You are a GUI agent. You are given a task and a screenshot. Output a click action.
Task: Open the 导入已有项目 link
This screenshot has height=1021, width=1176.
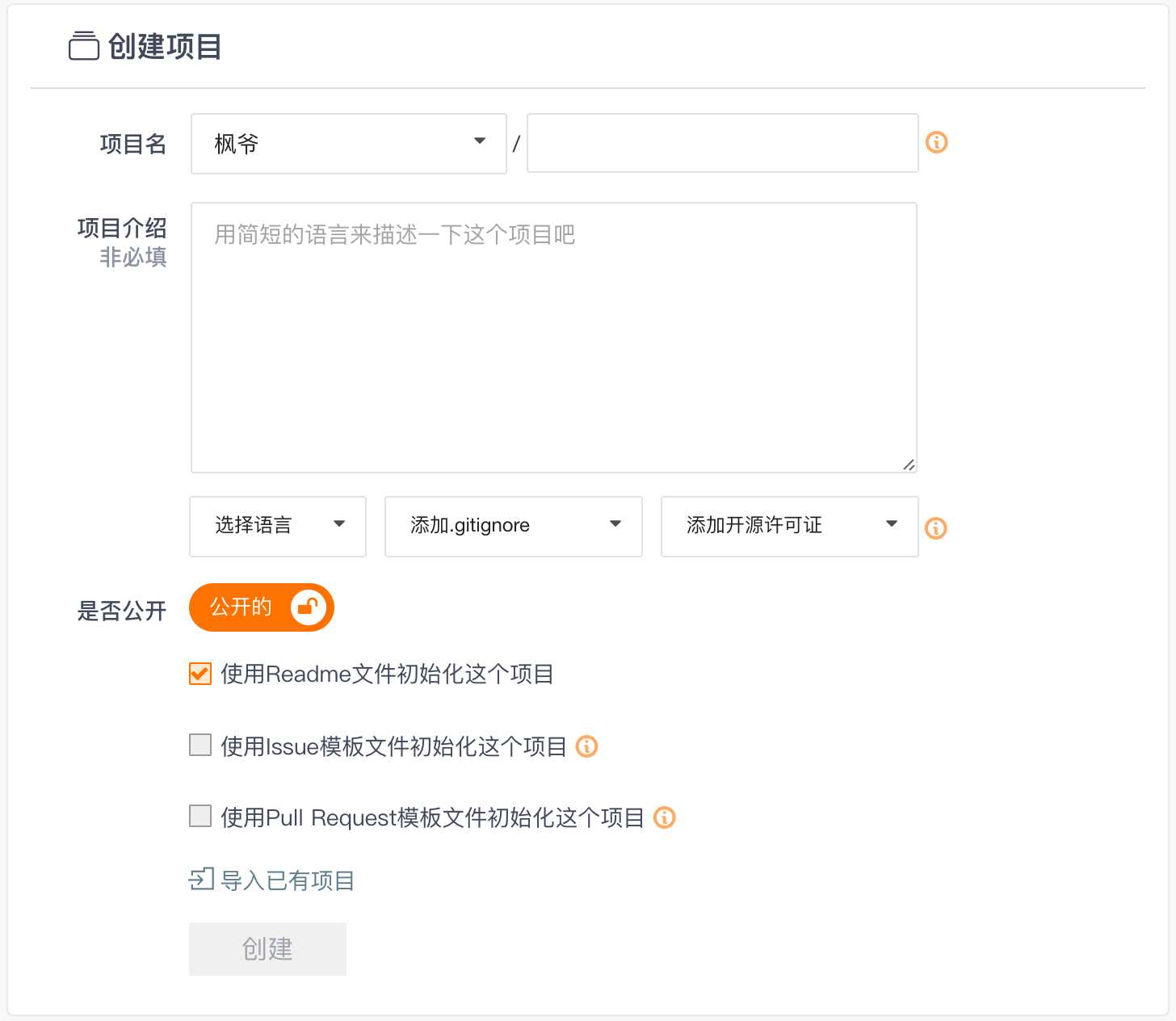click(288, 880)
